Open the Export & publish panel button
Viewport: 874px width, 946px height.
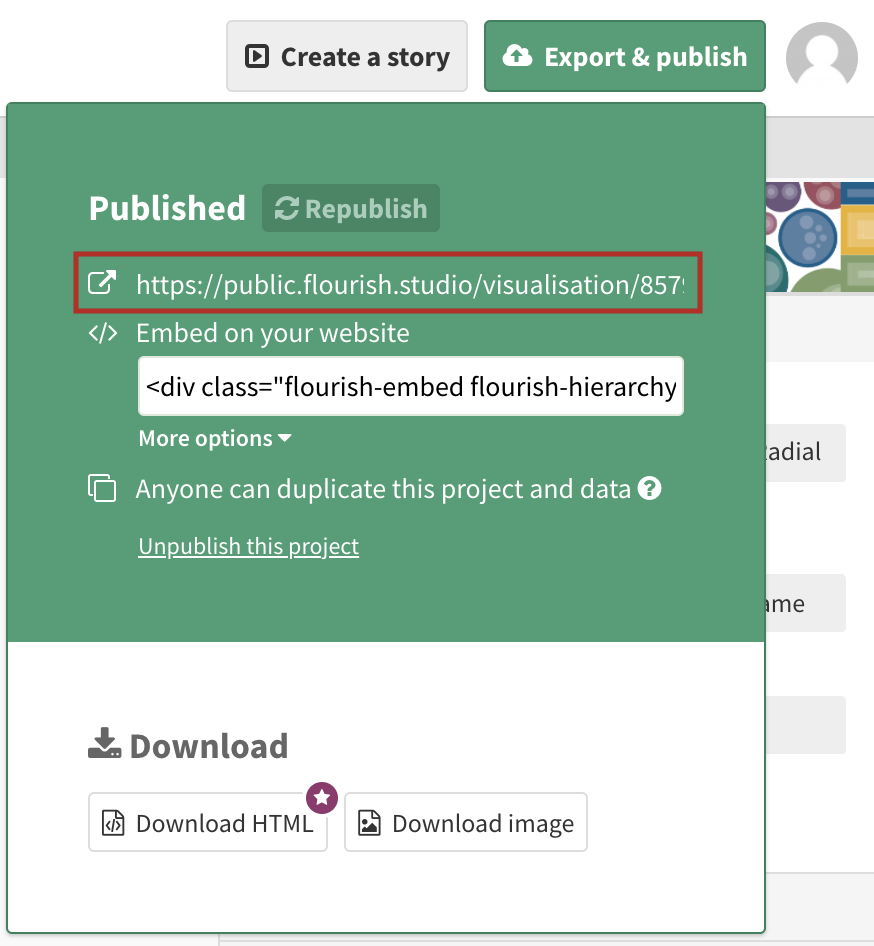pyautogui.click(x=624, y=56)
